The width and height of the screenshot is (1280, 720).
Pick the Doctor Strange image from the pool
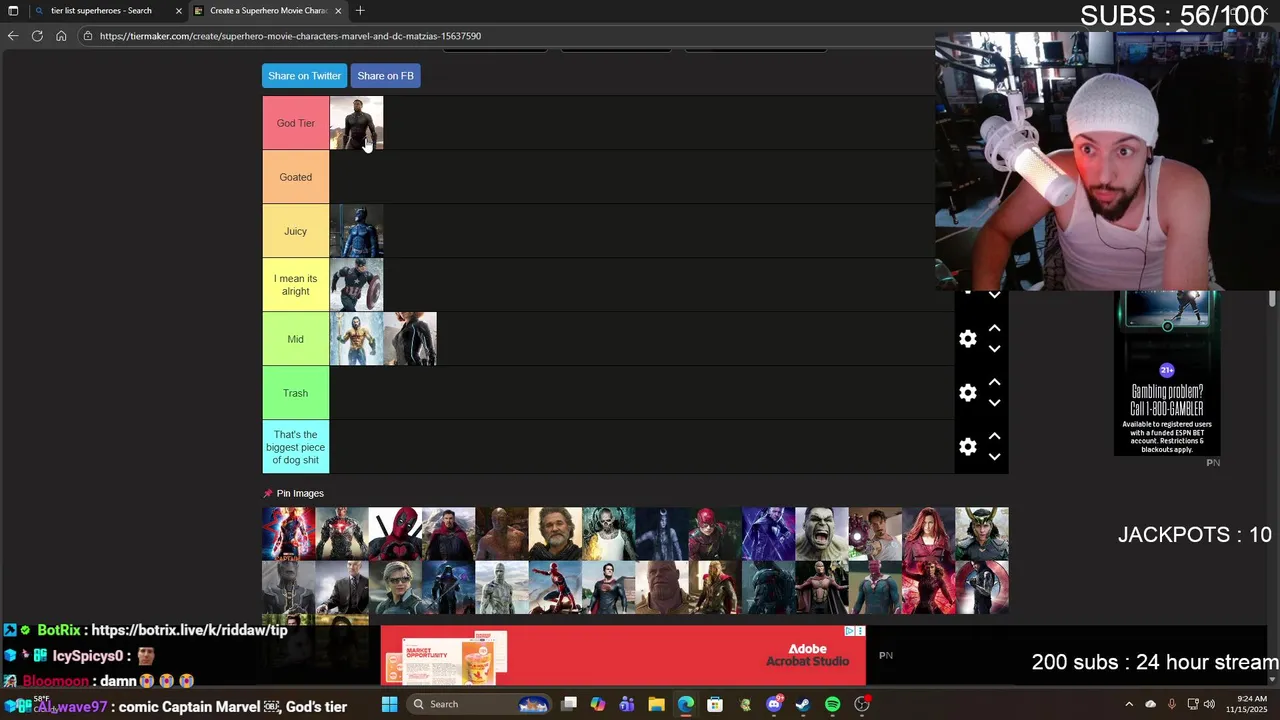448,534
